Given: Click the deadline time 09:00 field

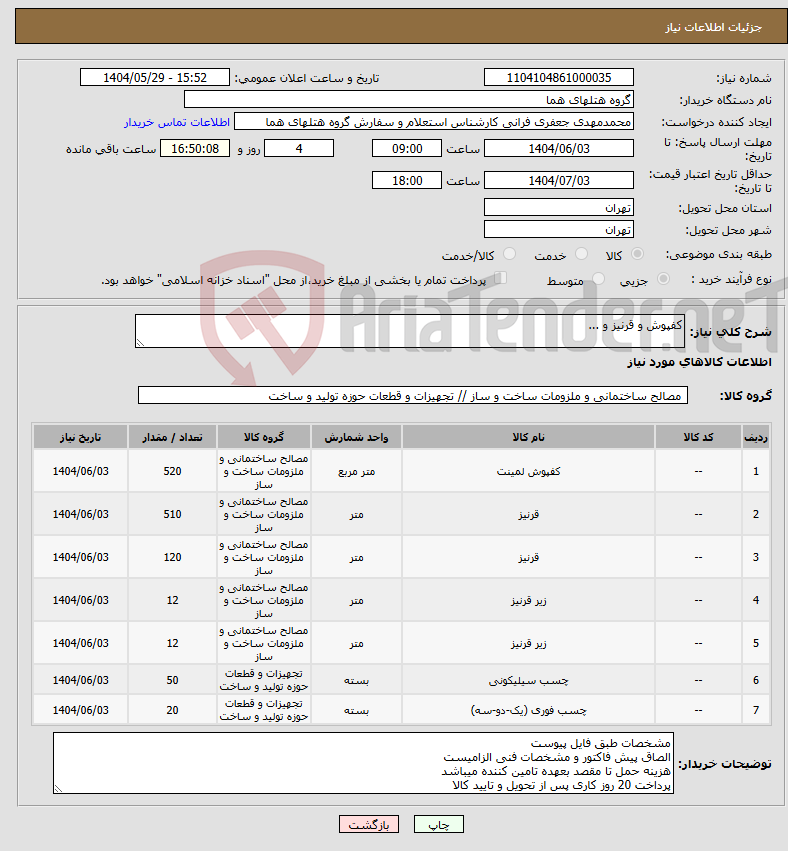Looking at the screenshot, I should (406, 148).
